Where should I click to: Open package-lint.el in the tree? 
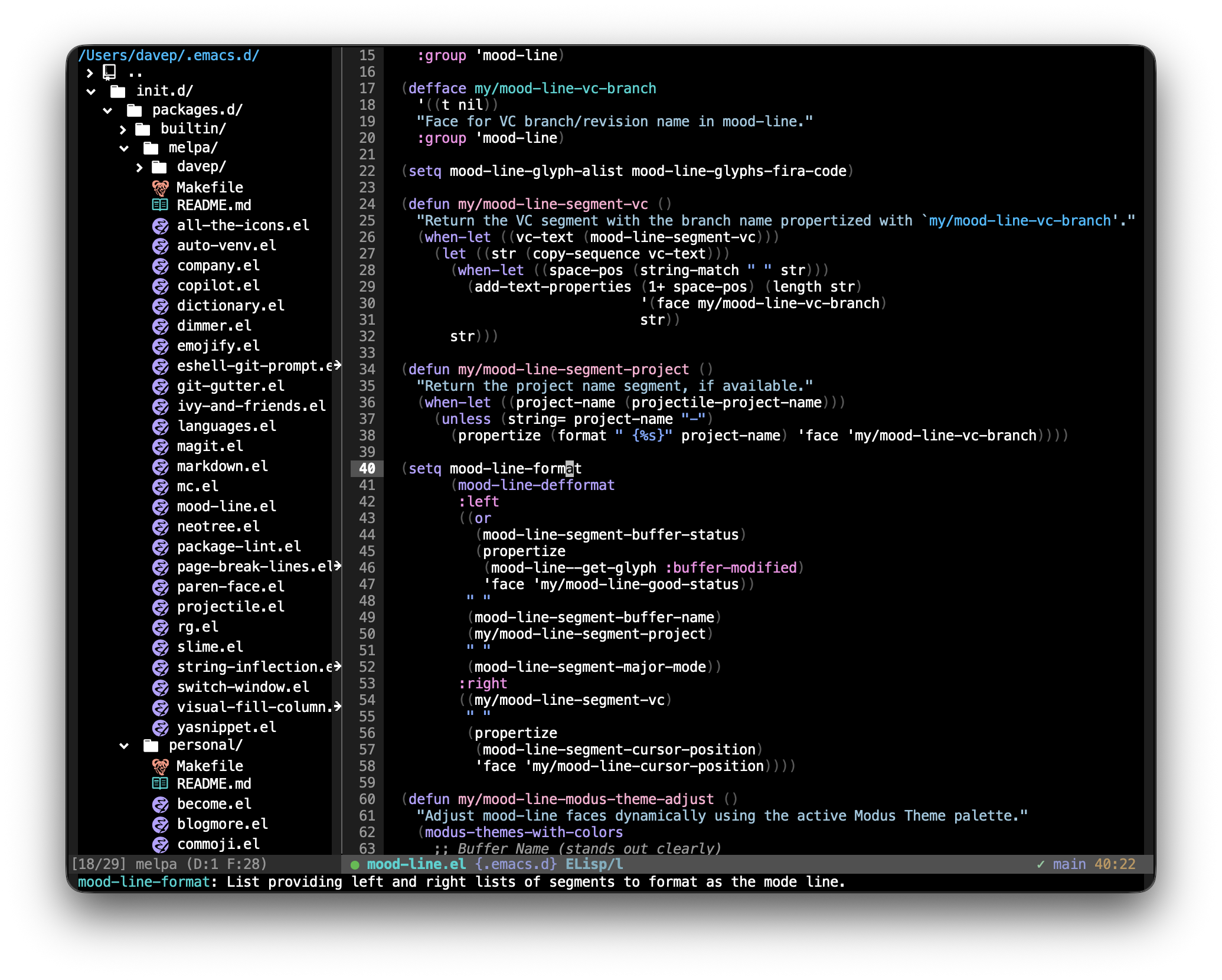[x=239, y=547]
